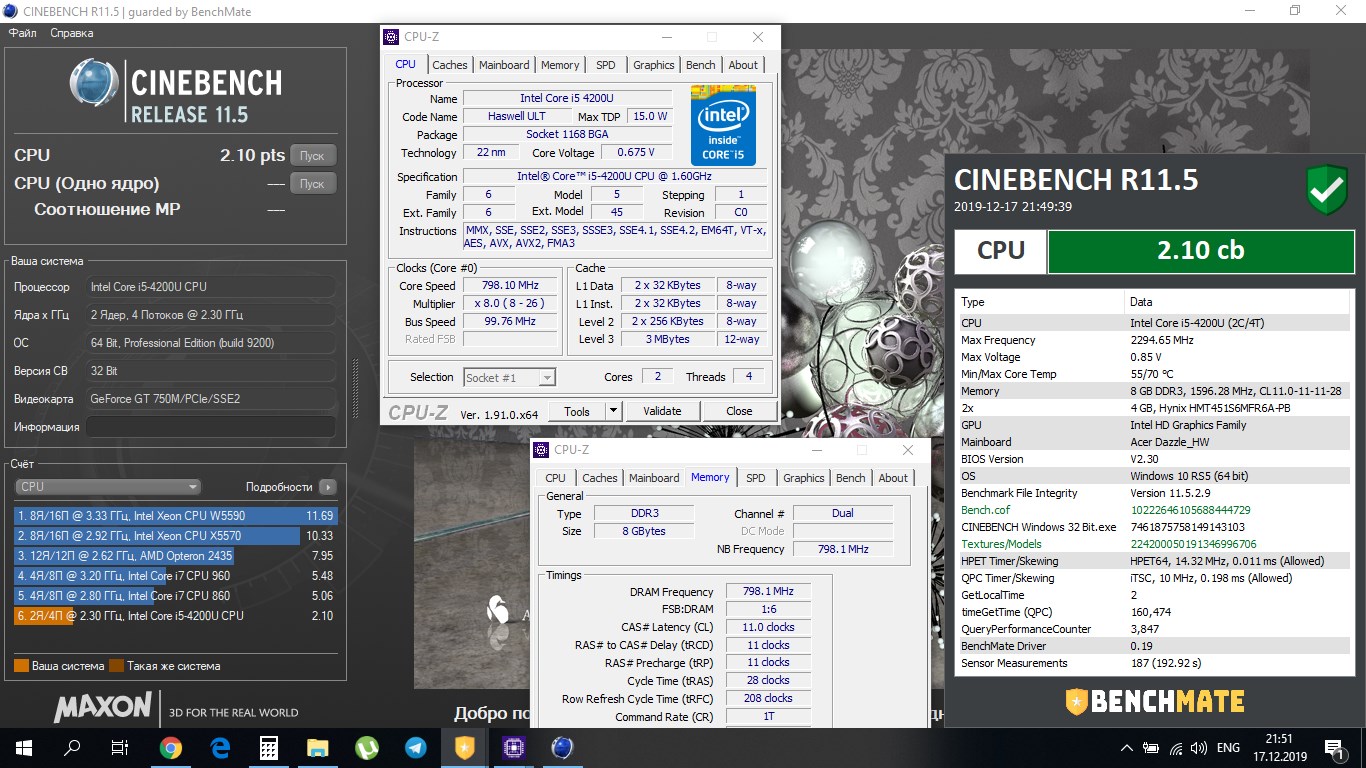Select Bench tab in lower CPU-Z window
Screen dimensions: 1366x768
(851, 478)
